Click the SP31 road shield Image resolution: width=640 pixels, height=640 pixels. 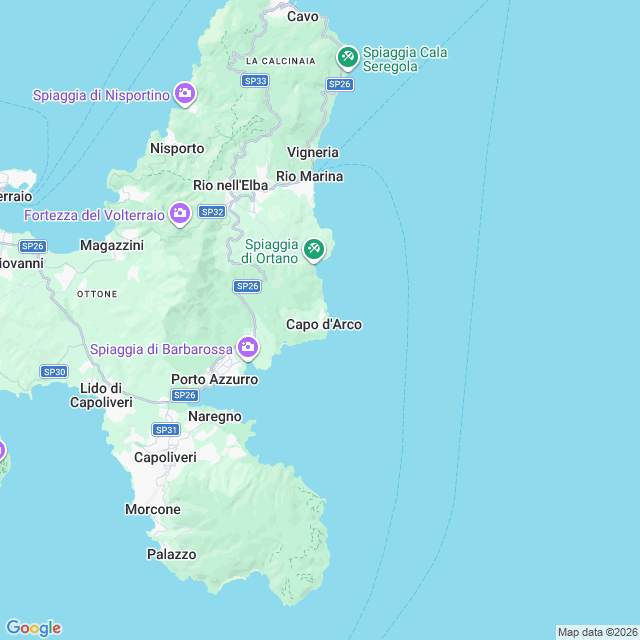[166, 430]
